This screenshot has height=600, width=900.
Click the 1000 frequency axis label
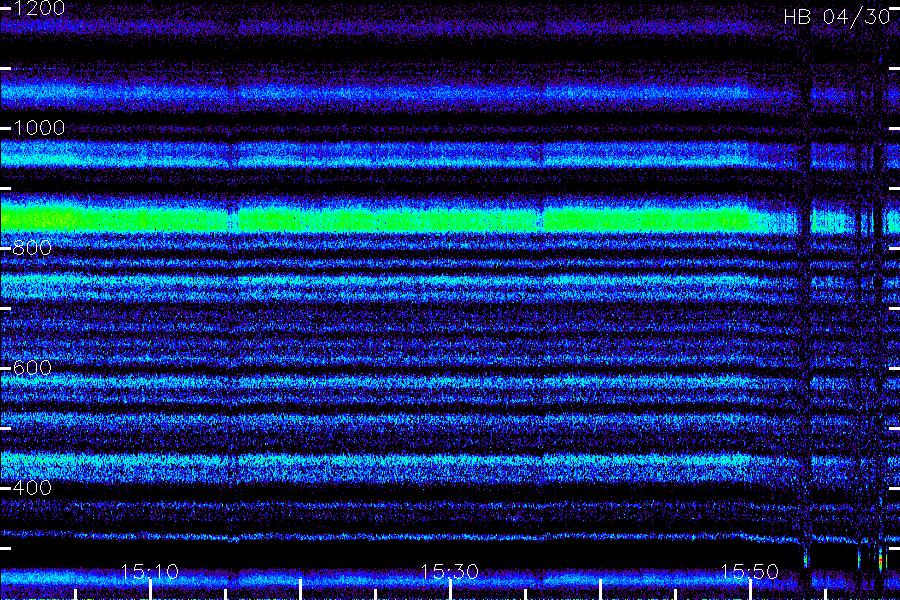(38, 127)
